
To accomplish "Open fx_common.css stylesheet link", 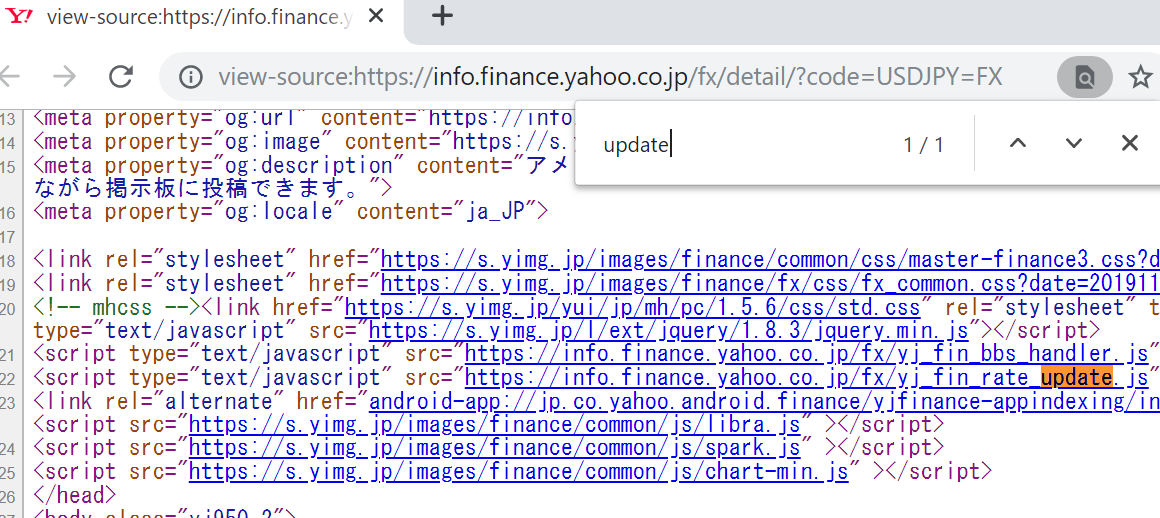I will pos(770,283).
